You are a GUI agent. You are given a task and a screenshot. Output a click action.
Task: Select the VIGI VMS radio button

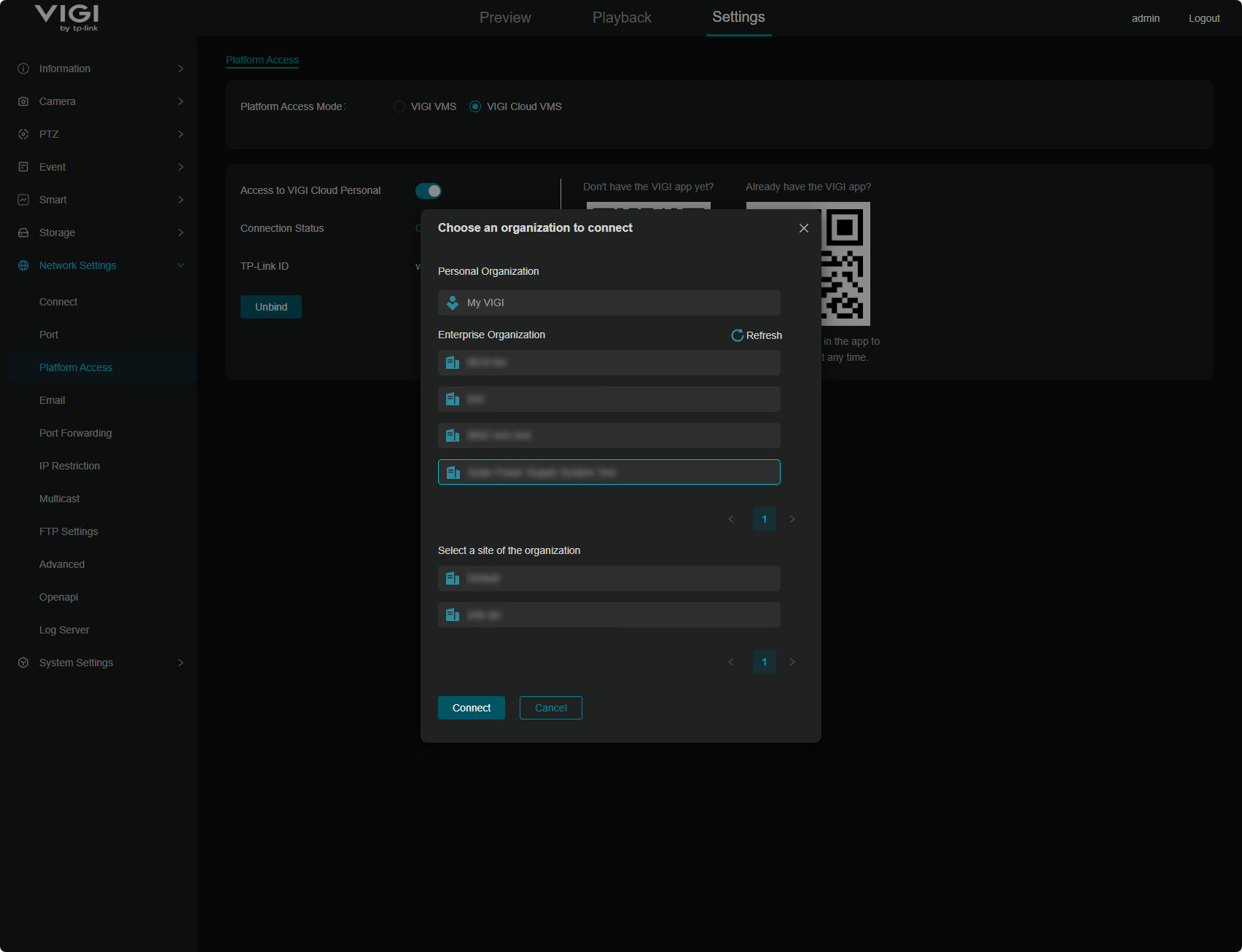click(399, 106)
